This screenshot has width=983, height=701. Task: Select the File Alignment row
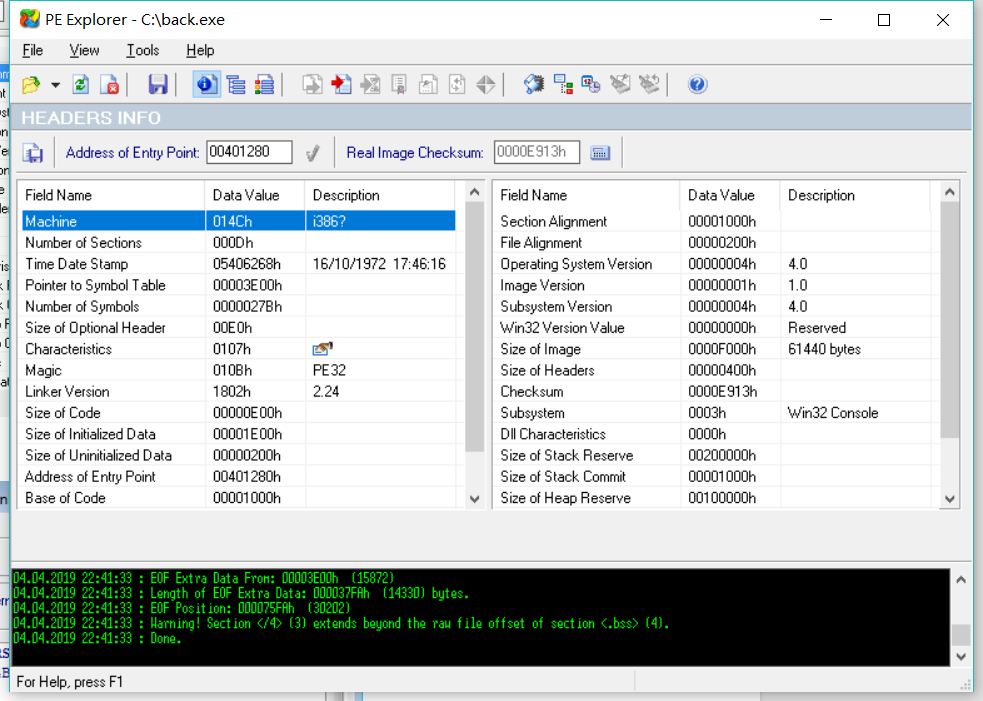[714, 243]
